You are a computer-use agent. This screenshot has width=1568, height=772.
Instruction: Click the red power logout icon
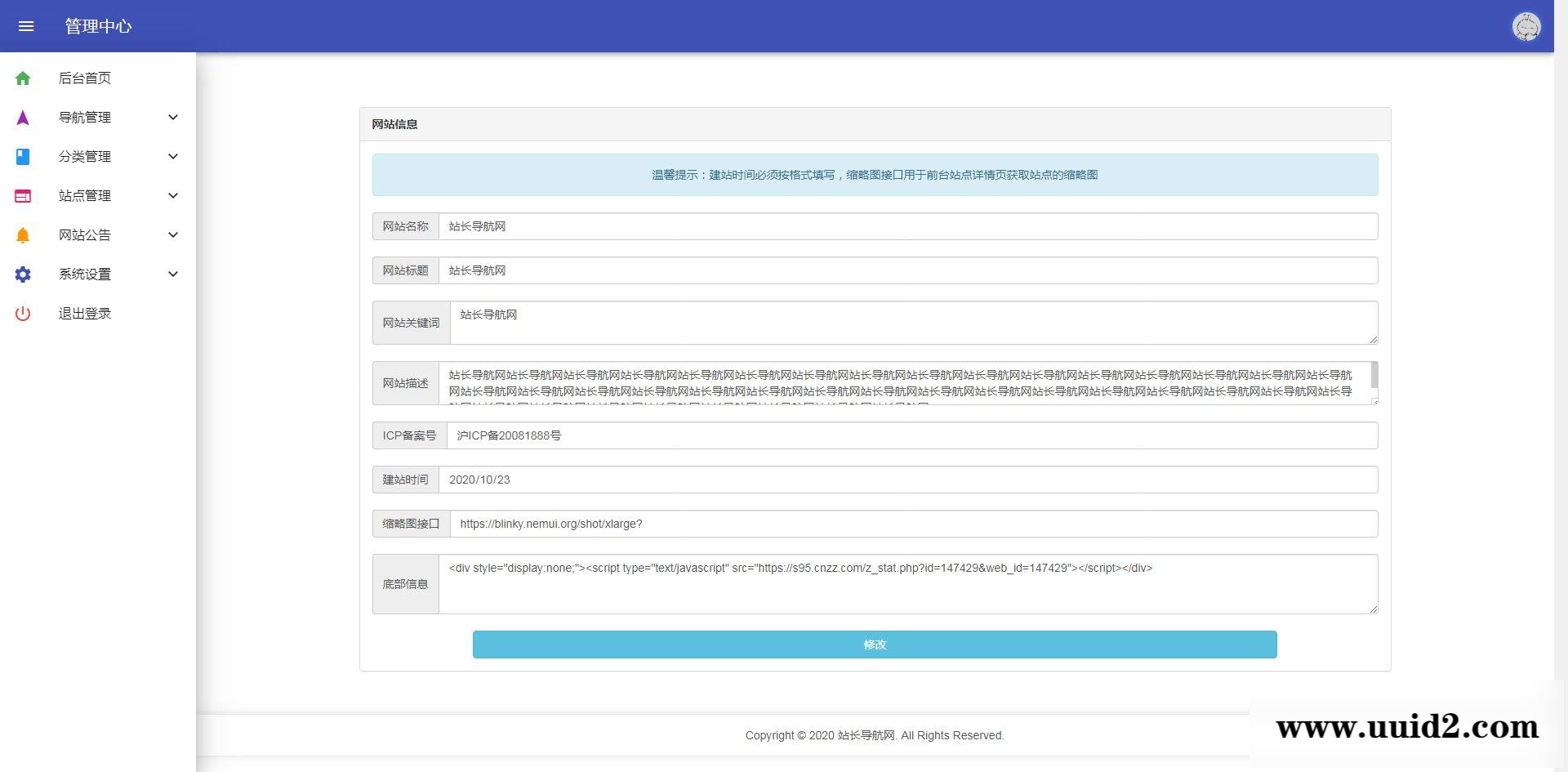(23, 314)
